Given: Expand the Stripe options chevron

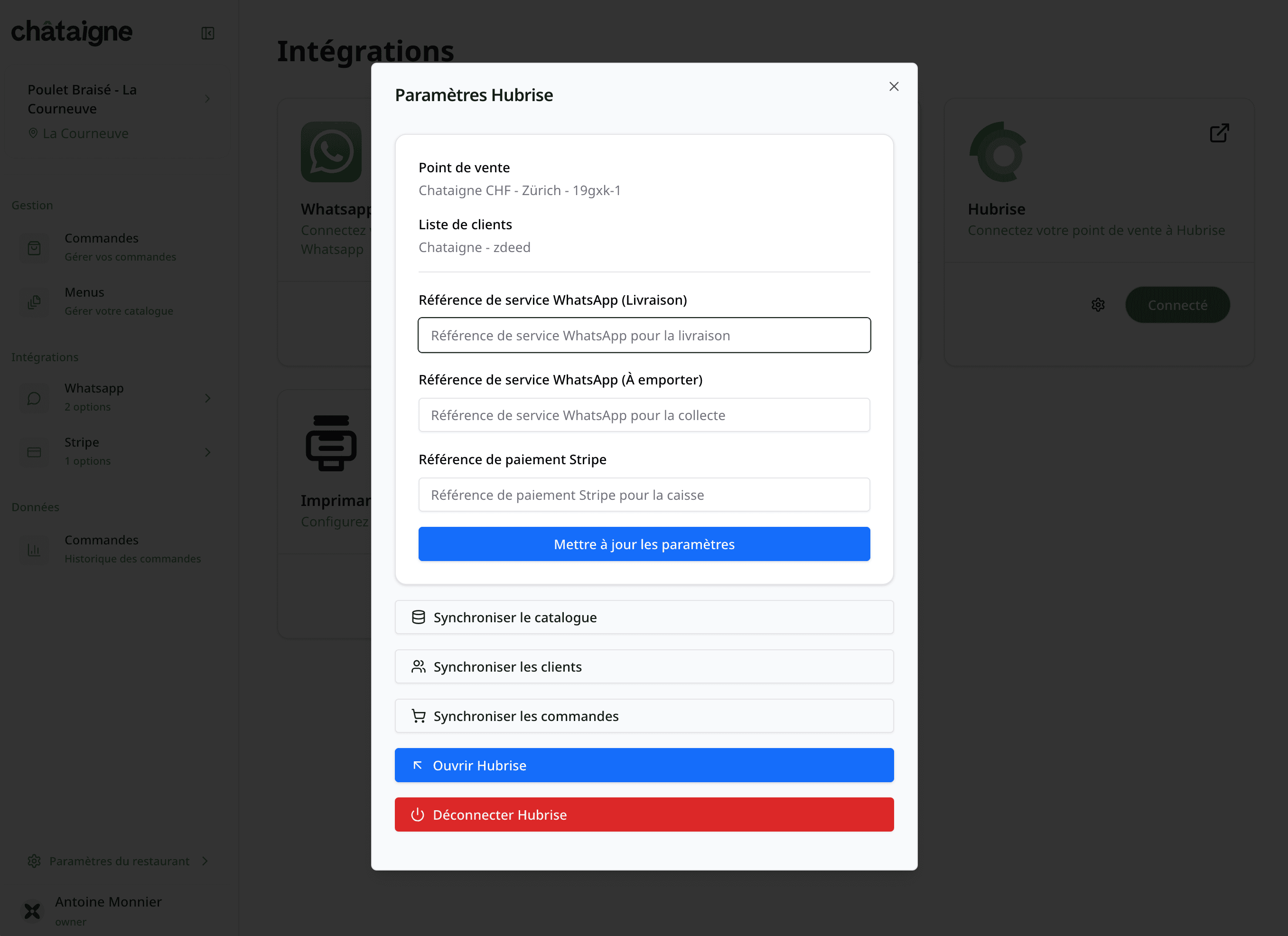Looking at the screenshot, I should coord(208,451).
